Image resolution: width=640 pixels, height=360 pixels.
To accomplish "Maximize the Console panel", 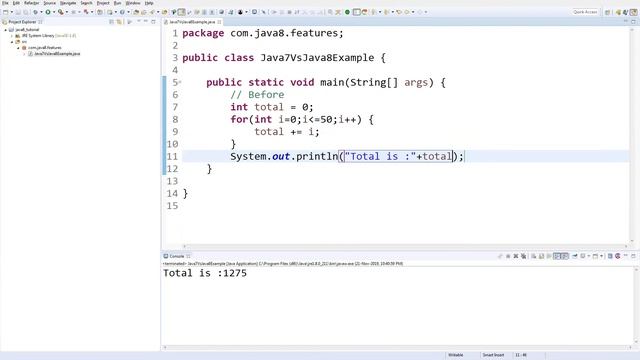I will (x=633, y=256).
